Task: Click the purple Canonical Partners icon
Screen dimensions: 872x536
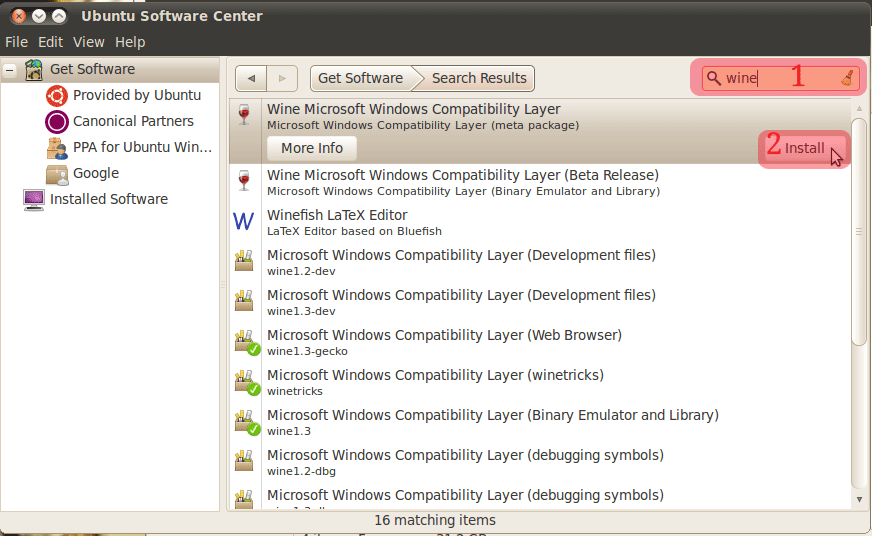Action: click(x=57, y=122)
